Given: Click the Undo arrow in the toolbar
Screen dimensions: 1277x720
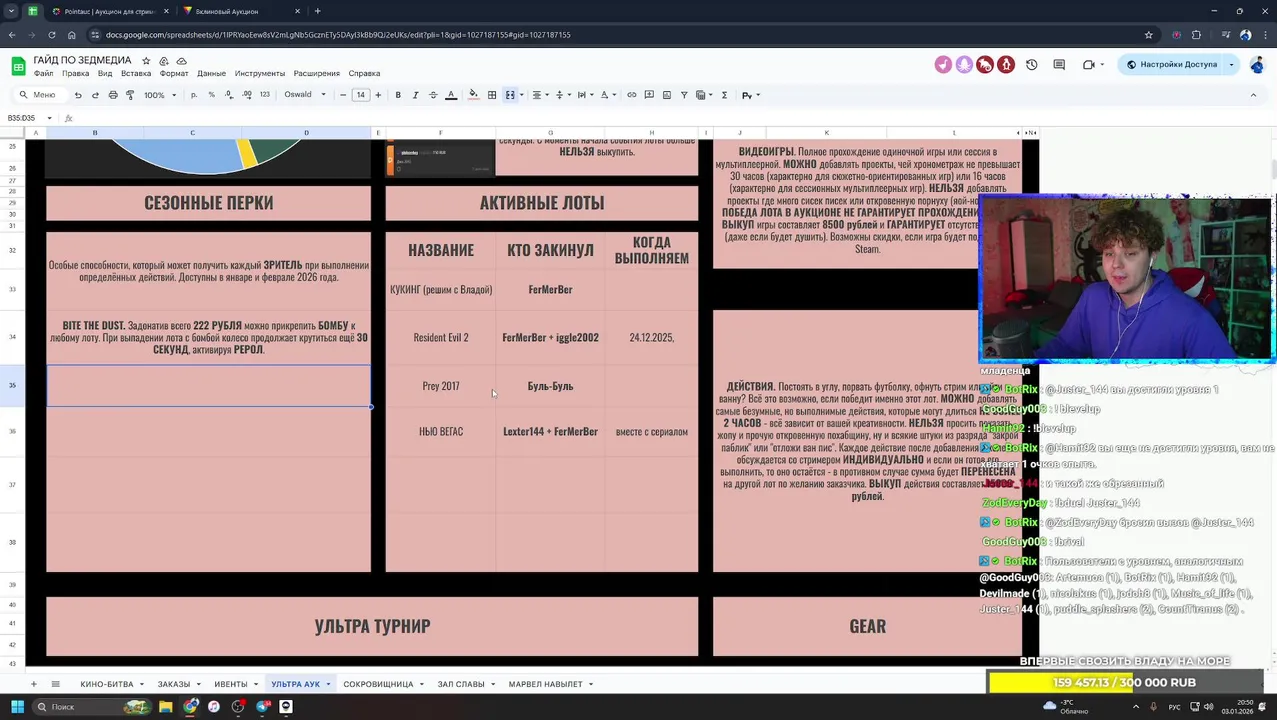Looking at the screenshot, I should point(77,95).
